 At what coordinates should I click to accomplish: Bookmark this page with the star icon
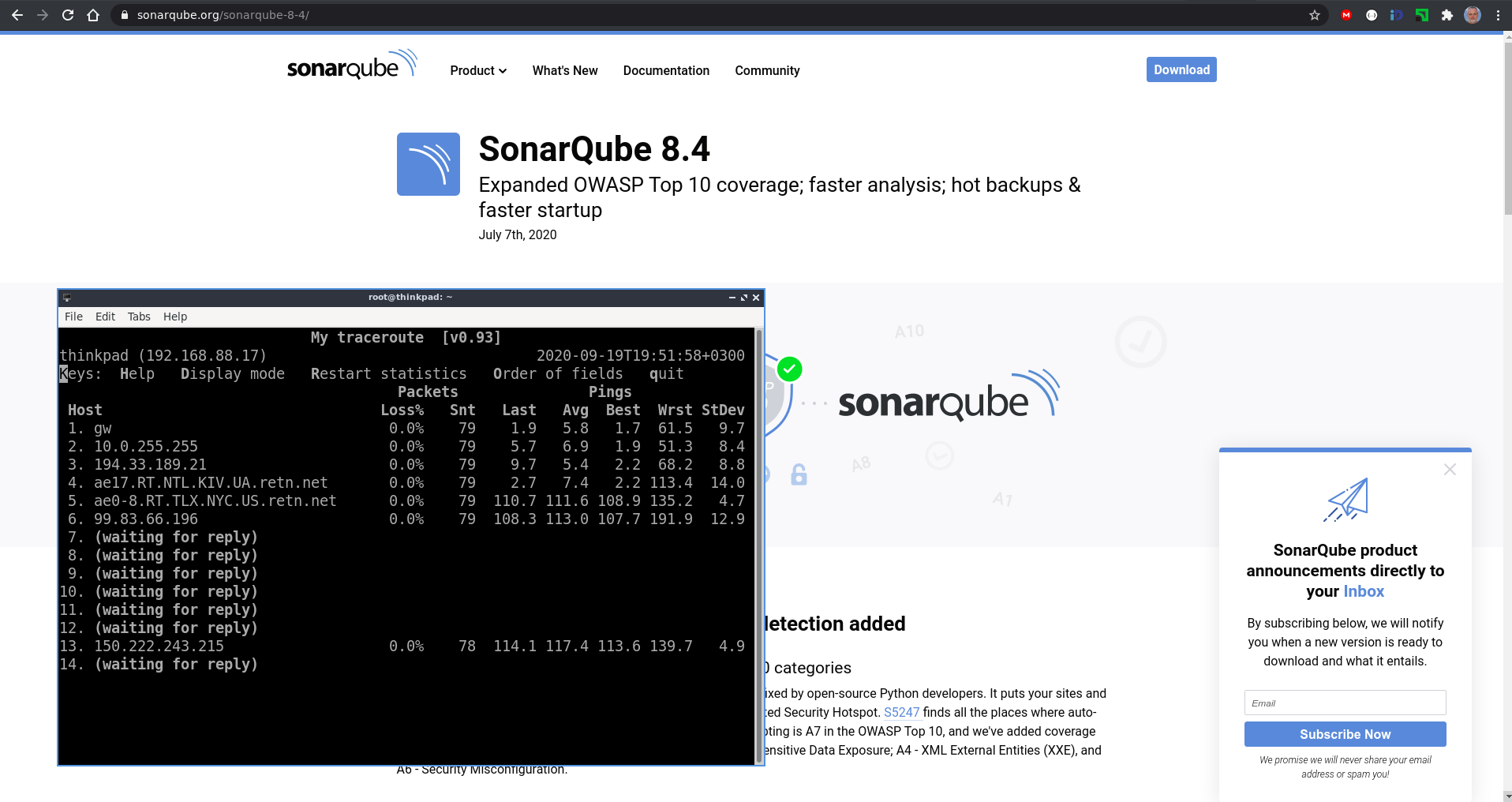pos(1315,15)
